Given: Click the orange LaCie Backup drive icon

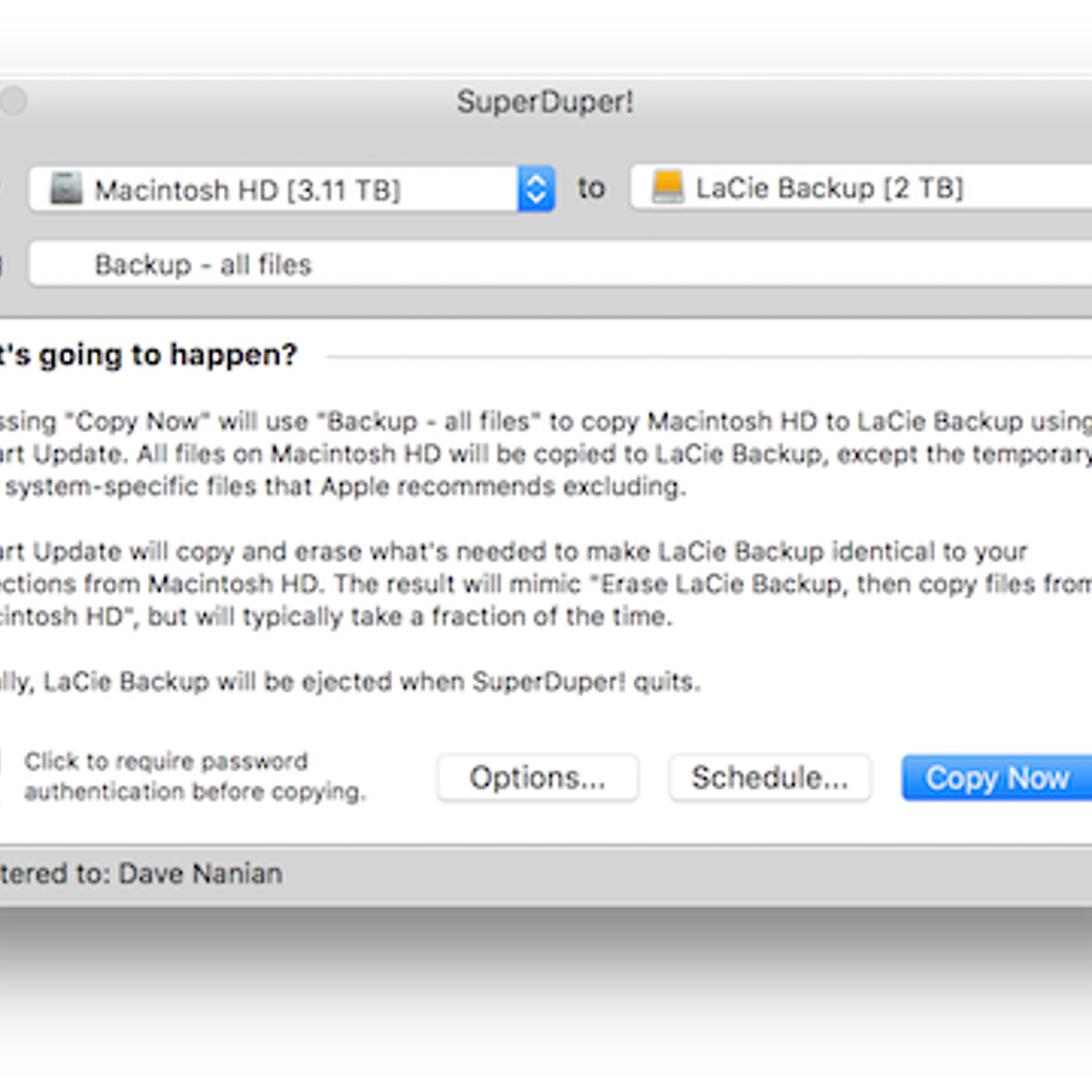Looking at the screenshot, I should pyautogui.click(x=667, y=187).
